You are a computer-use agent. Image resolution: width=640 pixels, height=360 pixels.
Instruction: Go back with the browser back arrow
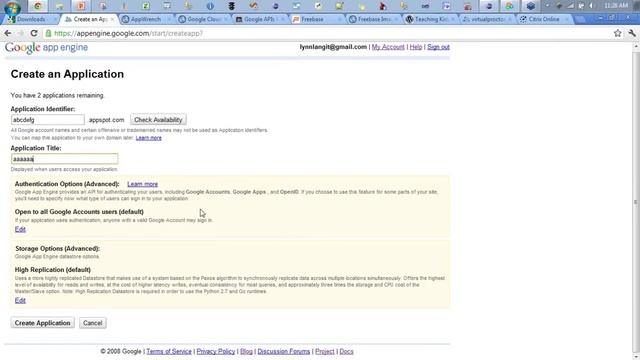point(8,33)
